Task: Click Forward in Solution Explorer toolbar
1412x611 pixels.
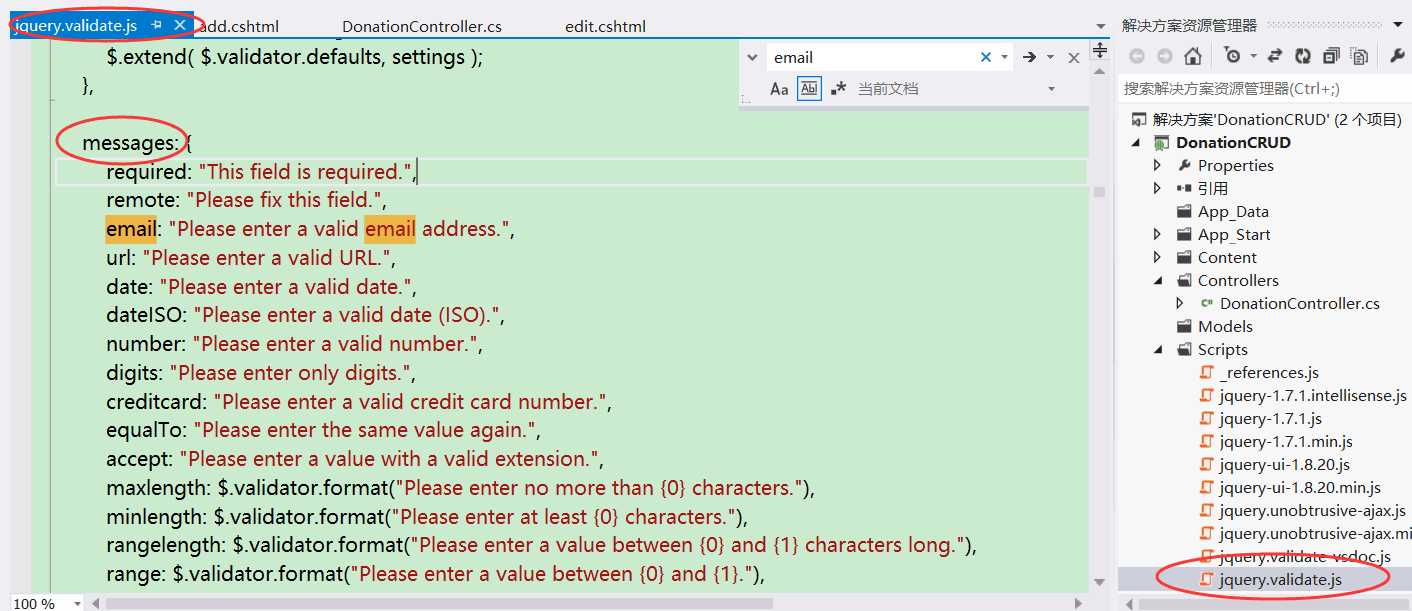Action: [x=1164, y=56]
